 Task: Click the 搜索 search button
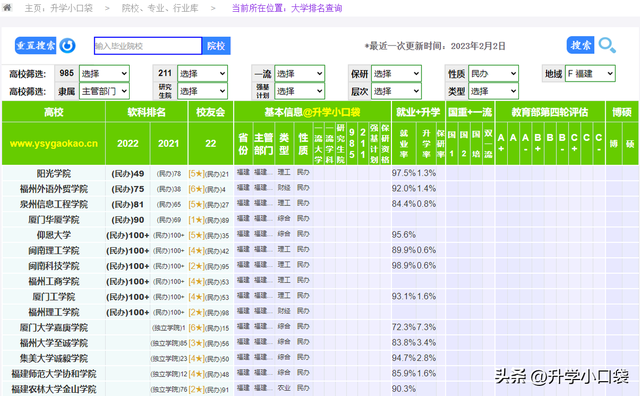pos(580,45)
